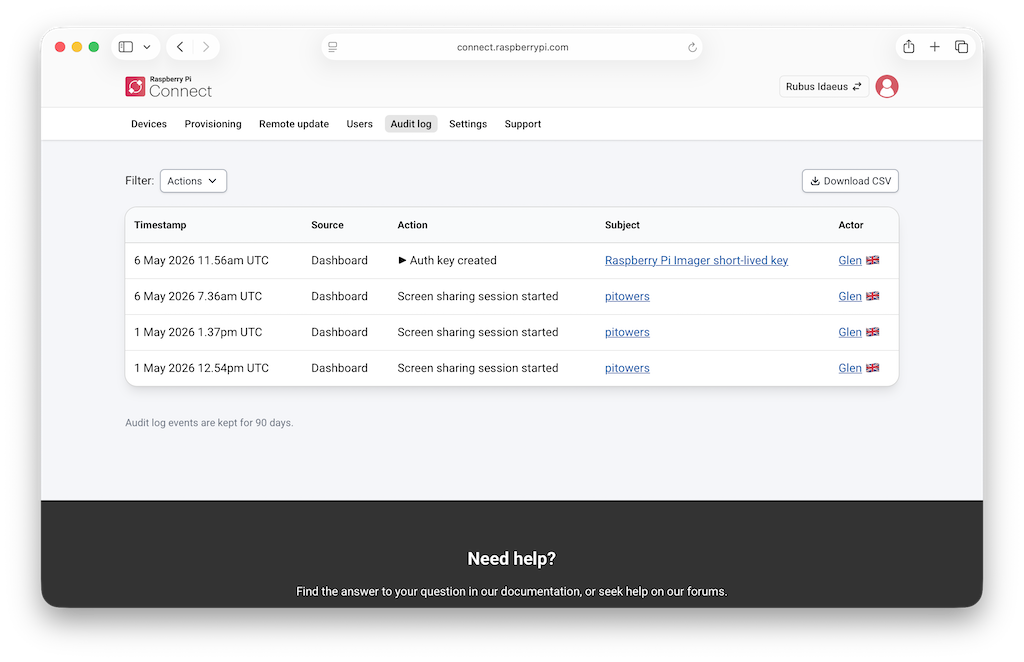Open the Provisioning tab
This screenshot has width=1024, height=662.
[213, 124]
